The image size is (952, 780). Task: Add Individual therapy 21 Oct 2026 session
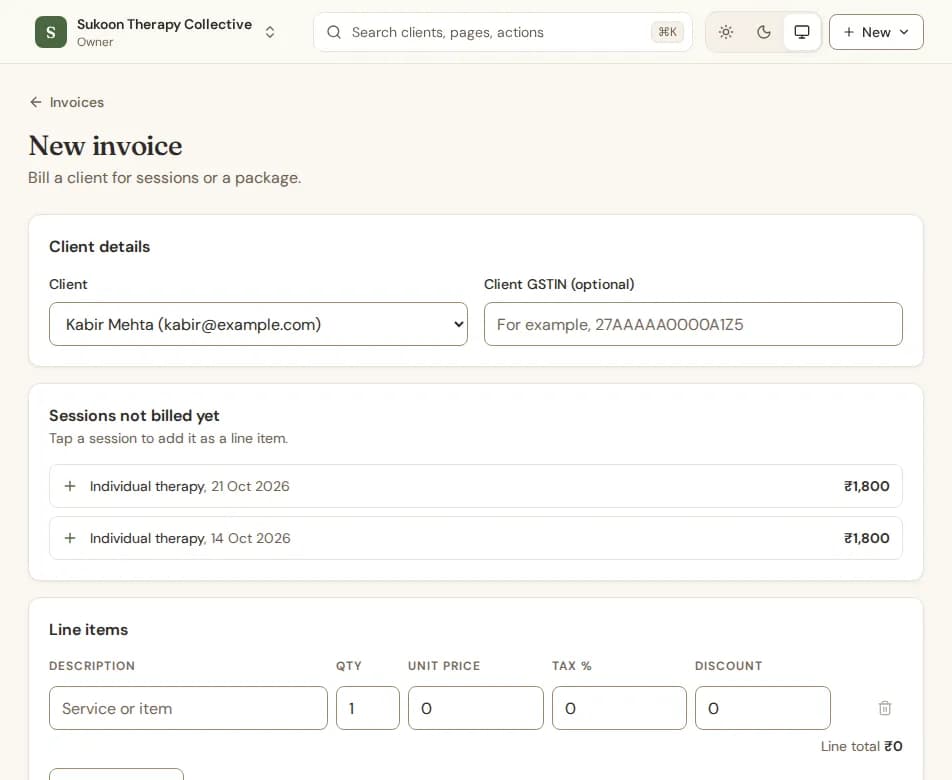(x=475, y=486)
